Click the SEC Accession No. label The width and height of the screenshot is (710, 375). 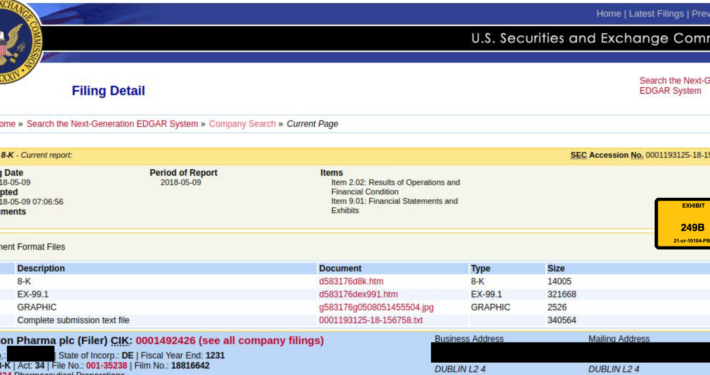tap(607, 155)
